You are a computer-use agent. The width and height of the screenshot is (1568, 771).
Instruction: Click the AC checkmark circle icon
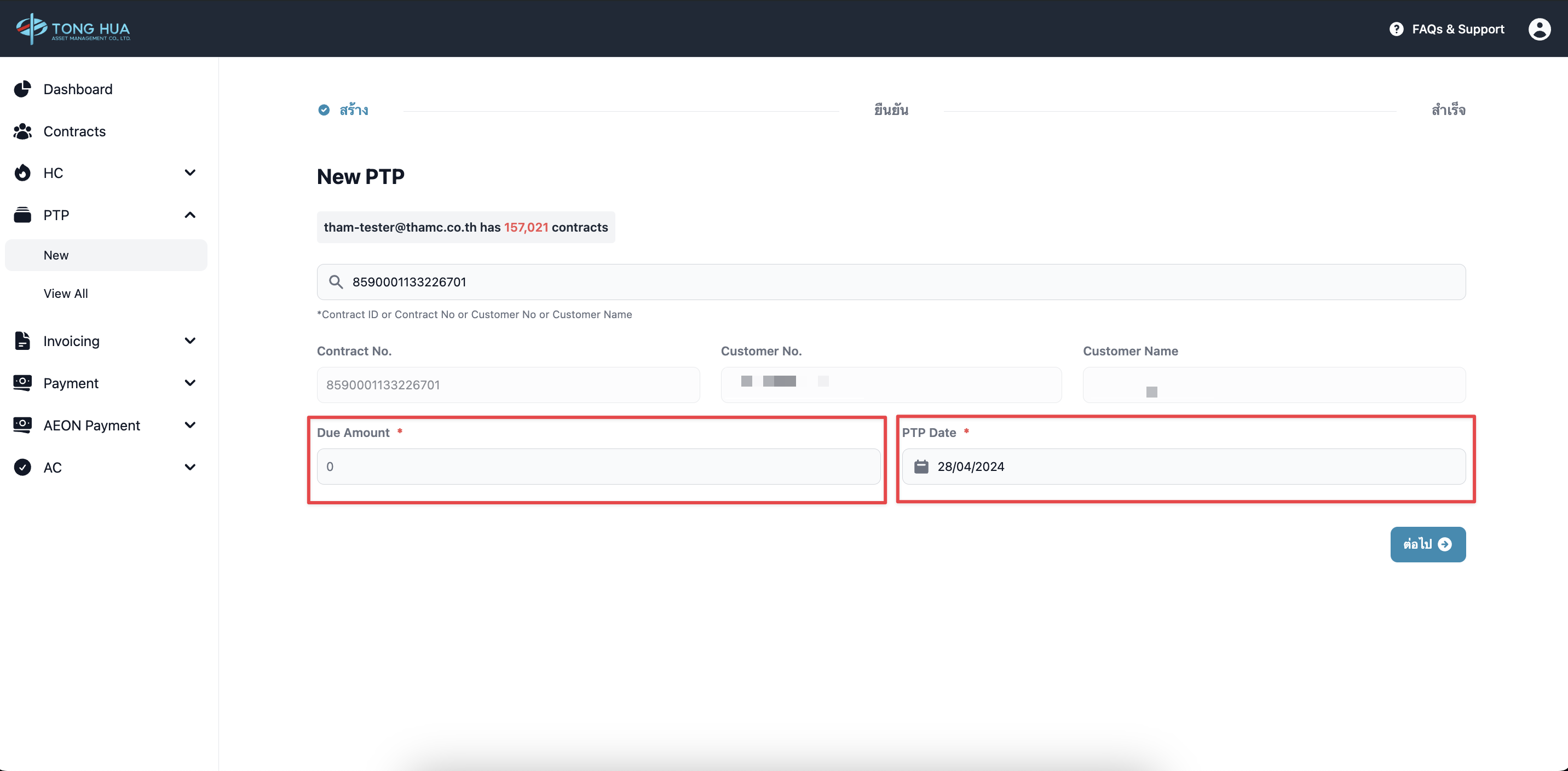(22, 467)
